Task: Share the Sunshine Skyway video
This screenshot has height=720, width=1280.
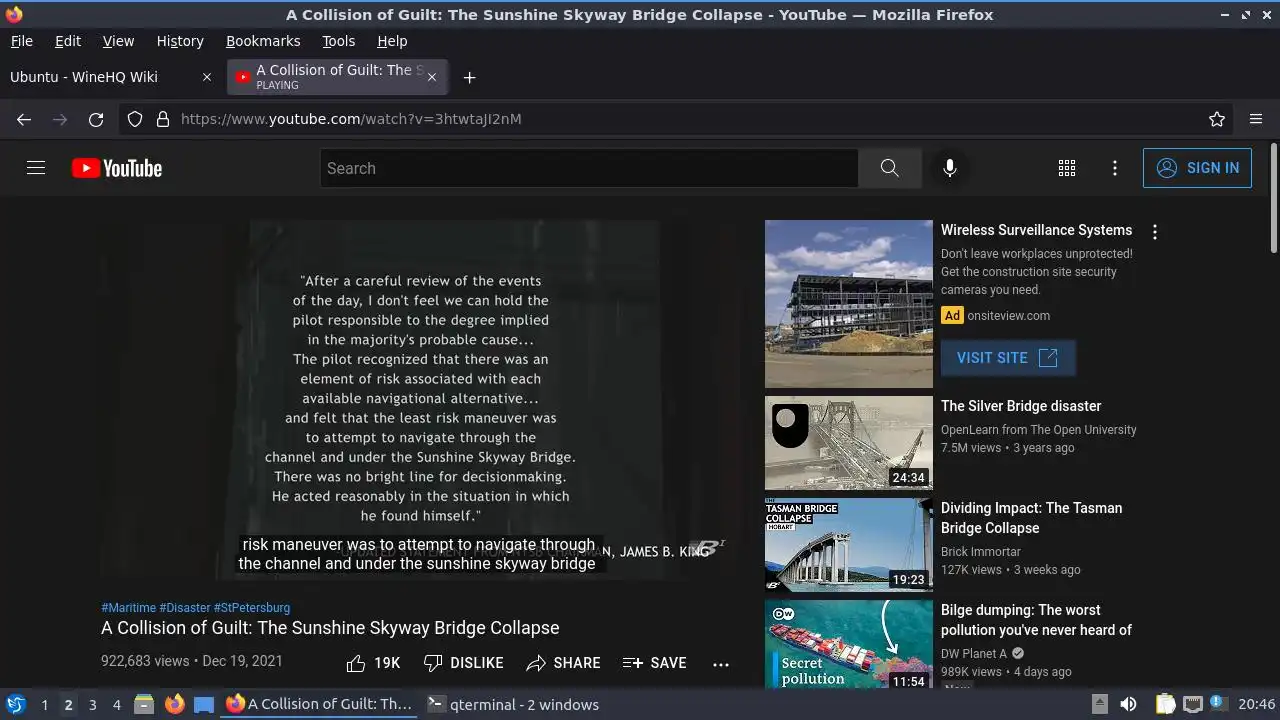Action: [x=563, y=663]
